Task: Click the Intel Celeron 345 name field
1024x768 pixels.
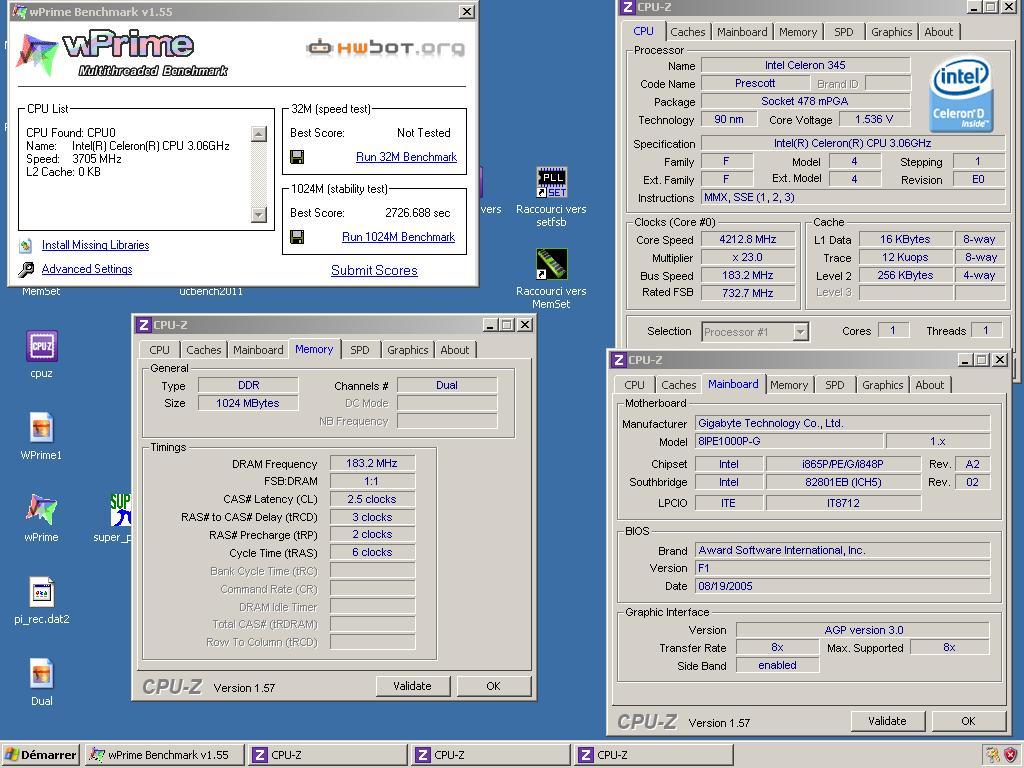Action: [x=805, y=65]
